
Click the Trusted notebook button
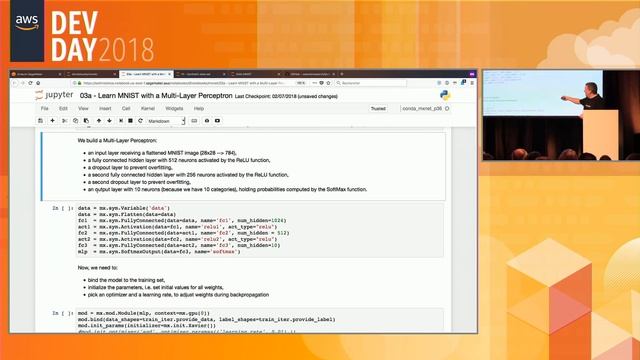(x=378, y=109)
